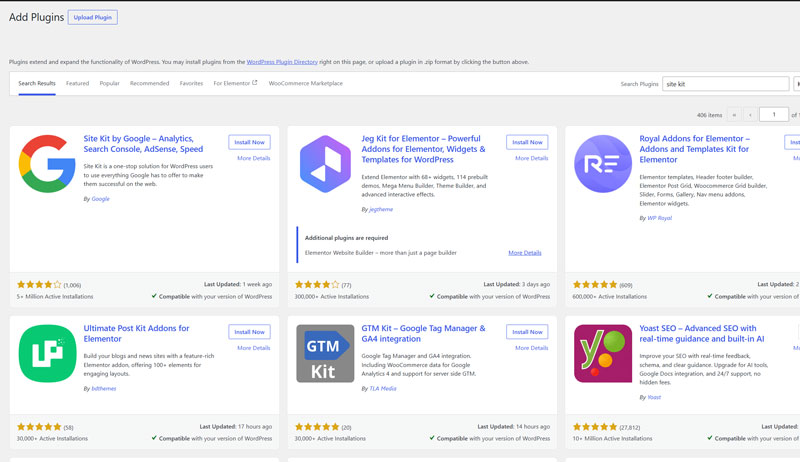Open the TLA Media author link

tap(383, 389)
